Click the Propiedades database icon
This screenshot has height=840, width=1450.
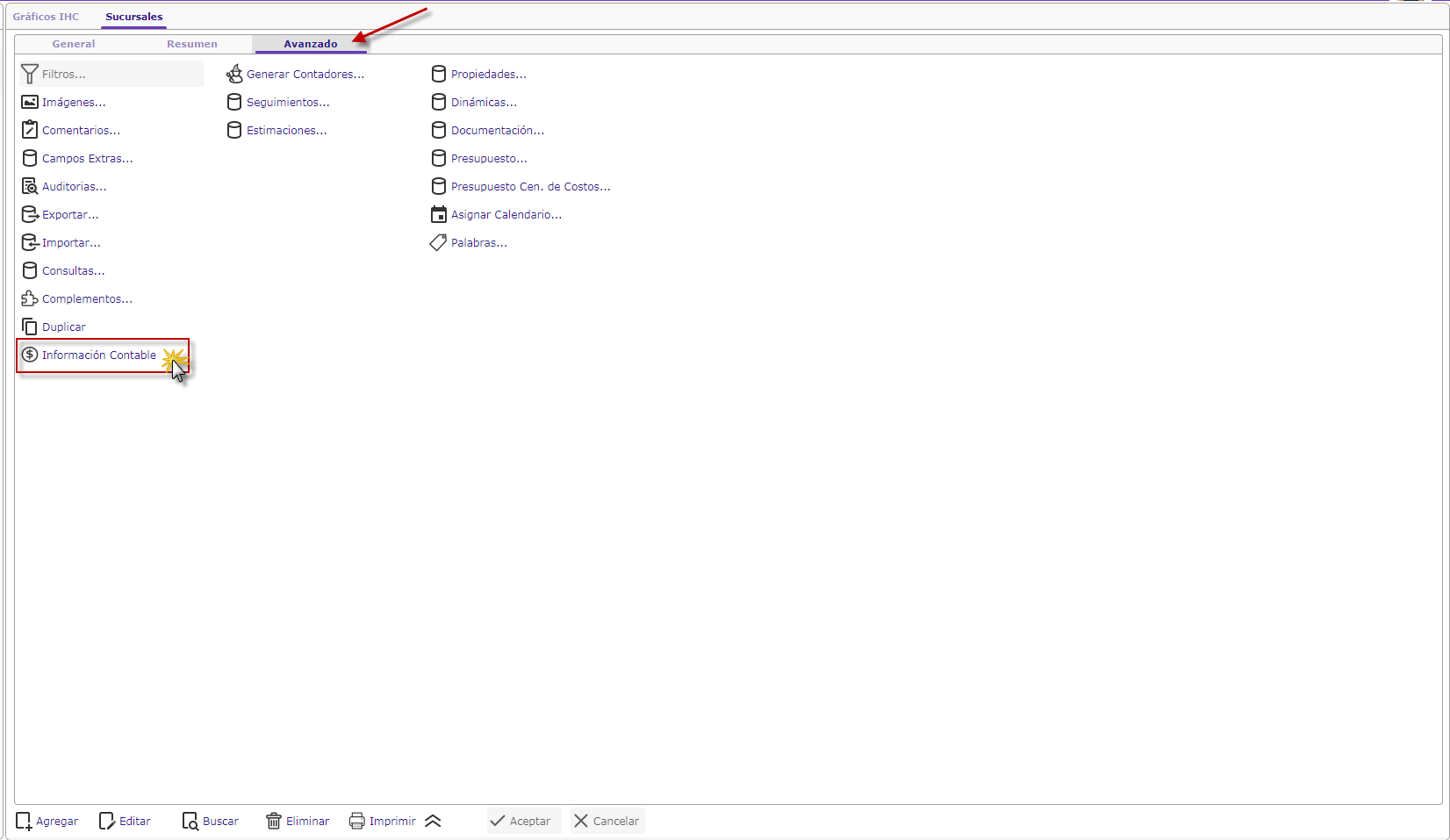pyautogui.click(x=439, y=74)
